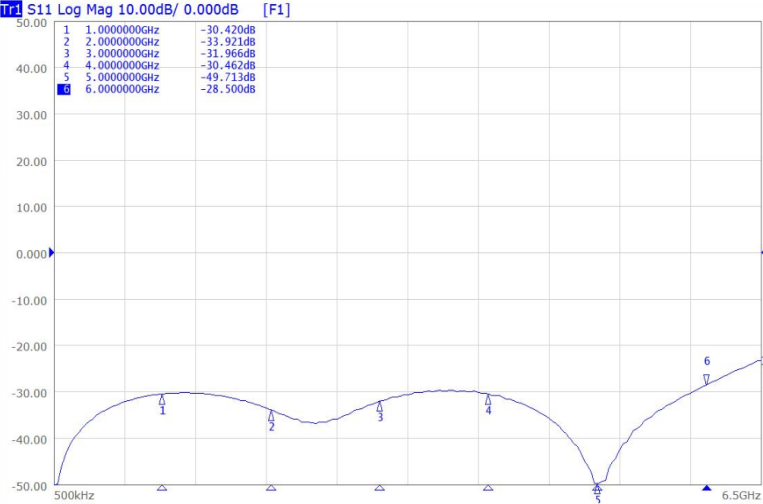Click filled blue marker triangle on bottom axis
This screenshot has height=504, width=763.
pos(706,488)
